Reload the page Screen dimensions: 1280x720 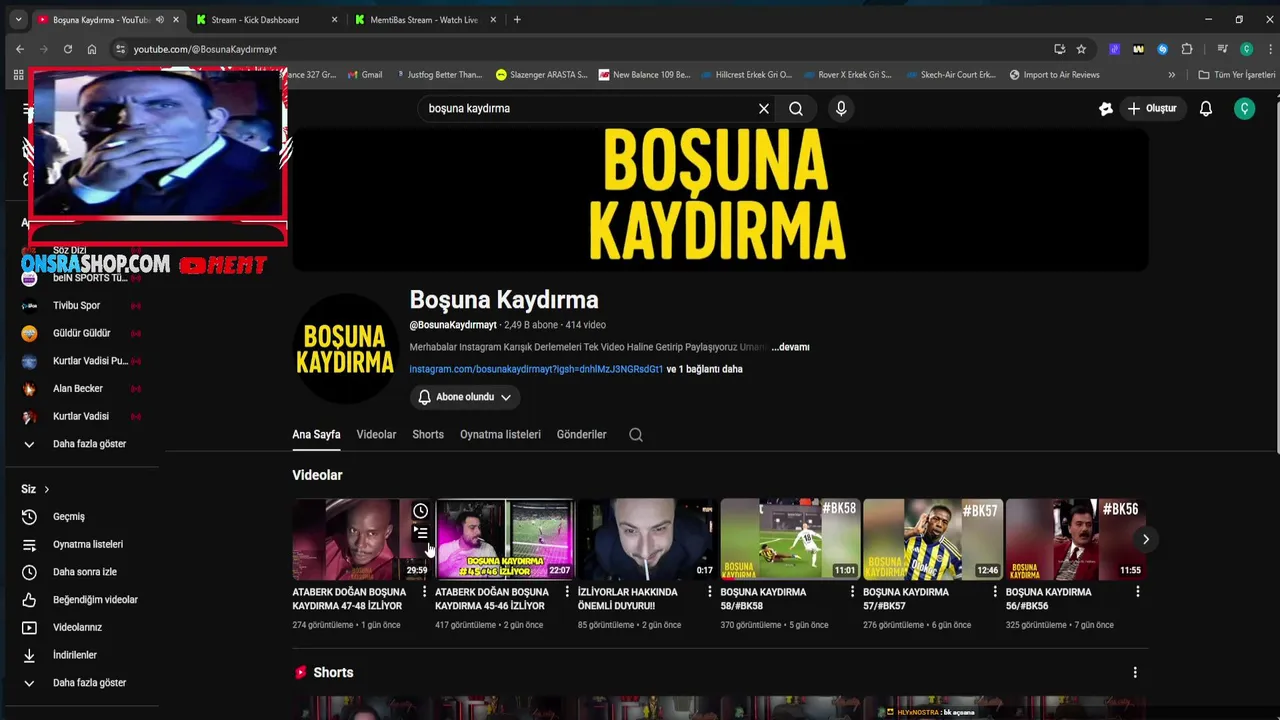click(x=67, y=49)
